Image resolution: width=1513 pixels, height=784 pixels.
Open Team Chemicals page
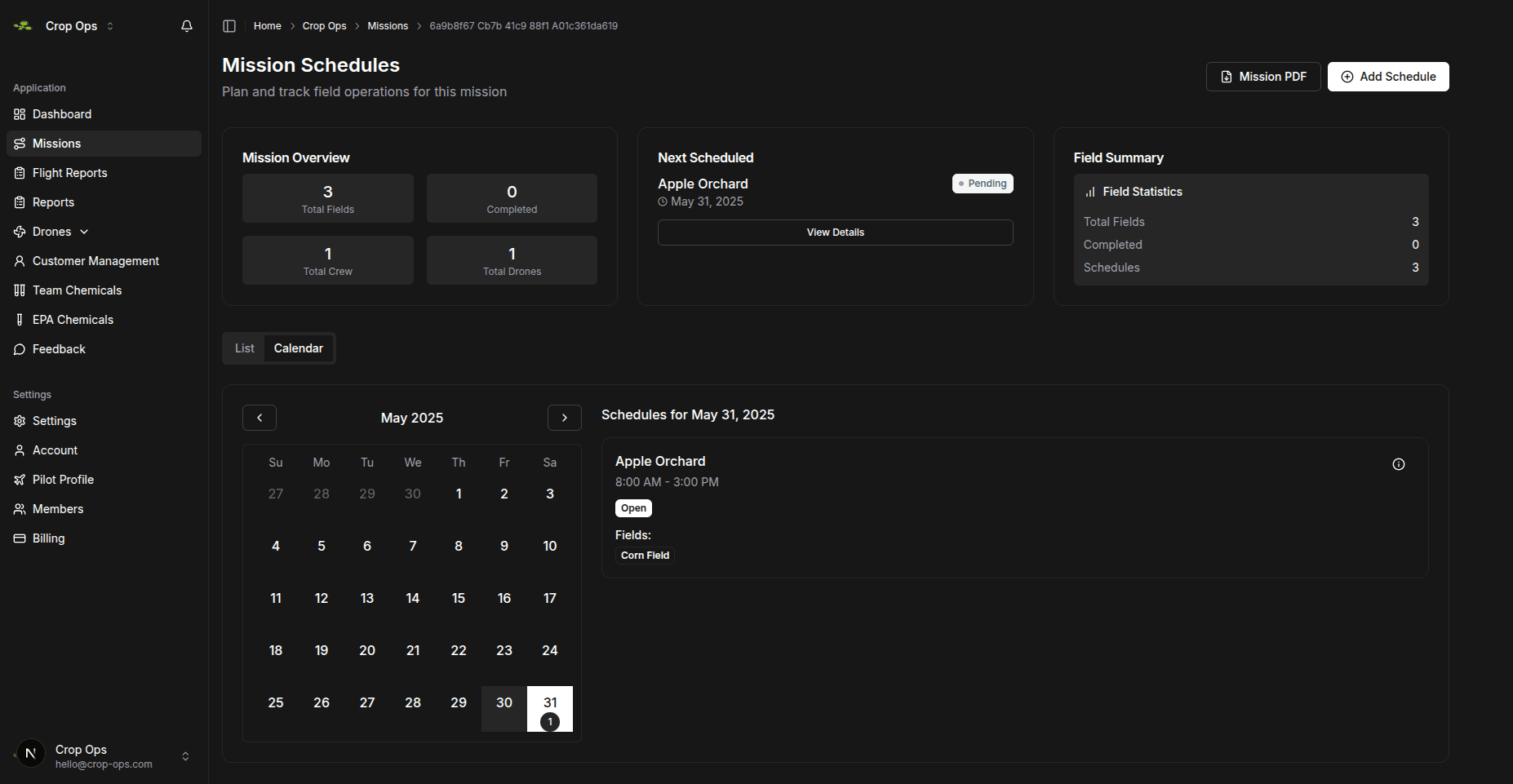tap(104, 290)
